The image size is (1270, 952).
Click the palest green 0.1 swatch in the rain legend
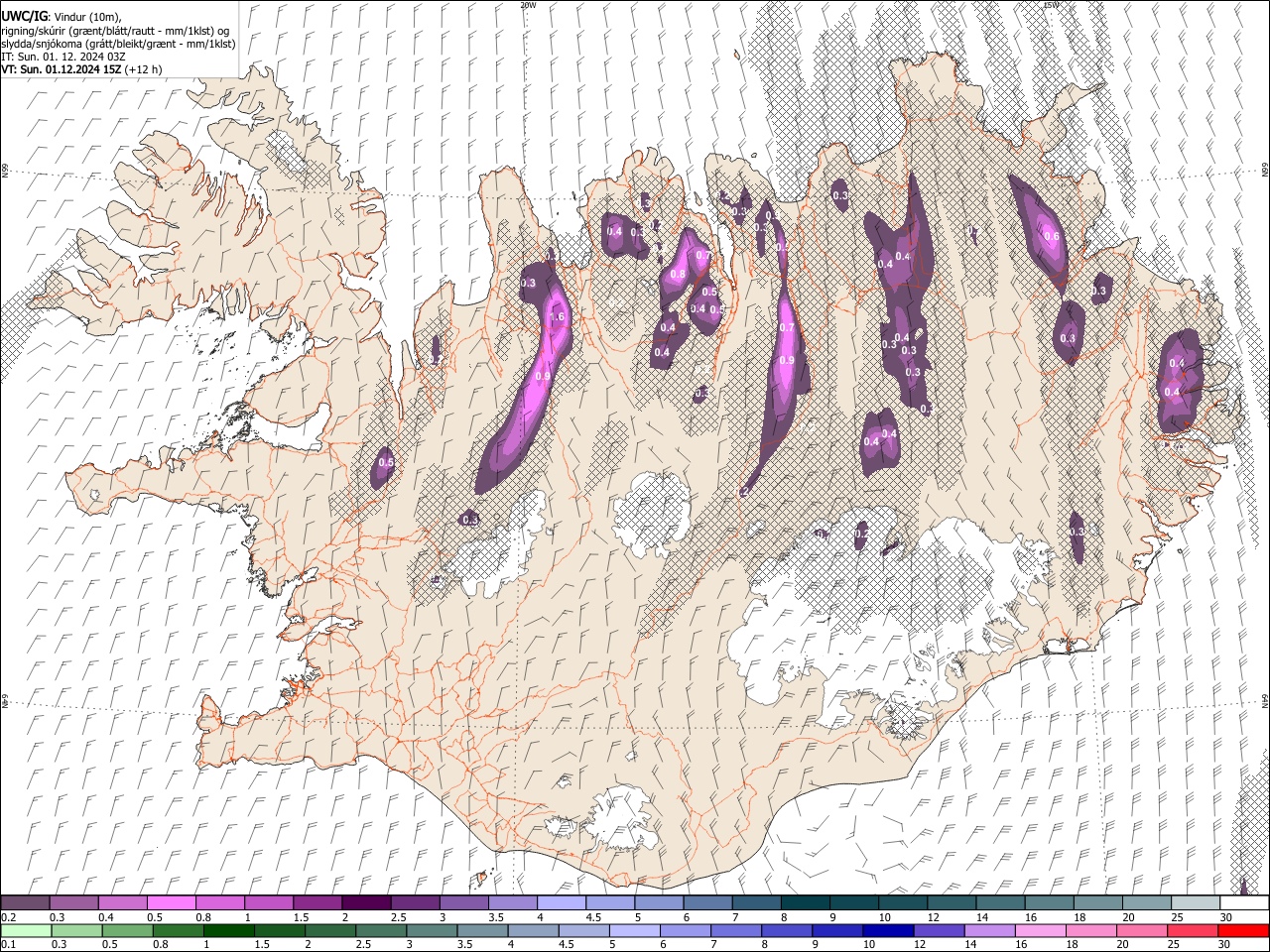pyautogui.click(x=26, y=930)
